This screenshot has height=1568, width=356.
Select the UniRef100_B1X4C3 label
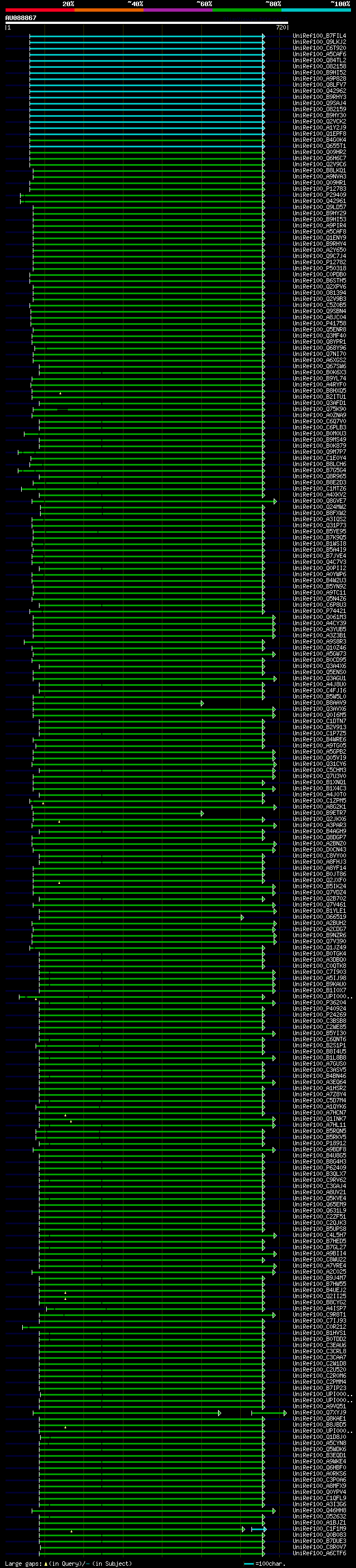tap(319, 788)
